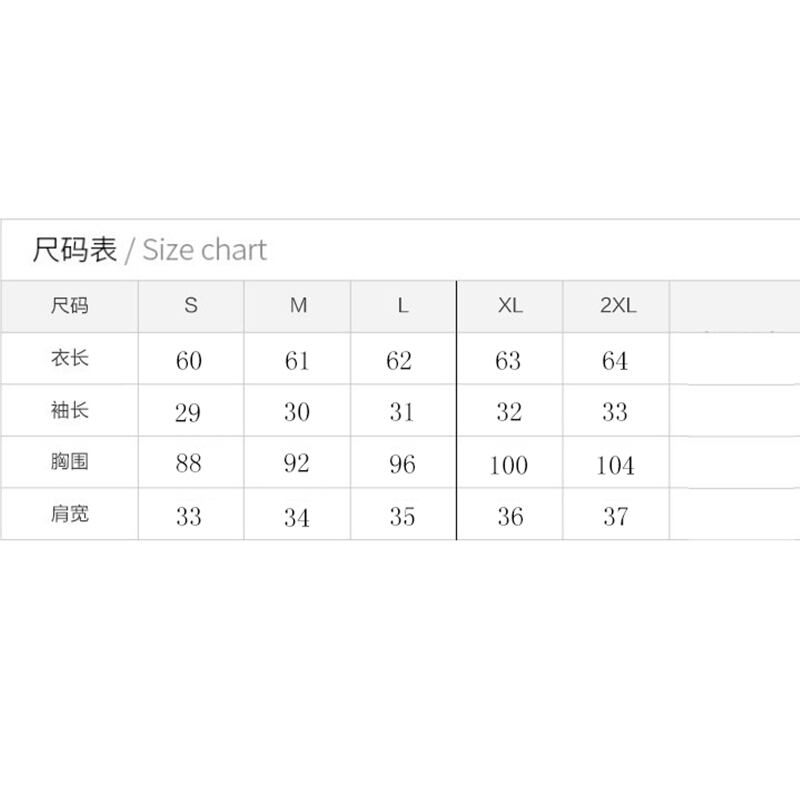The width and height of the screenshot is (800, 800).
Task: Select garment length 62 for L
Action: click(399, 361)
